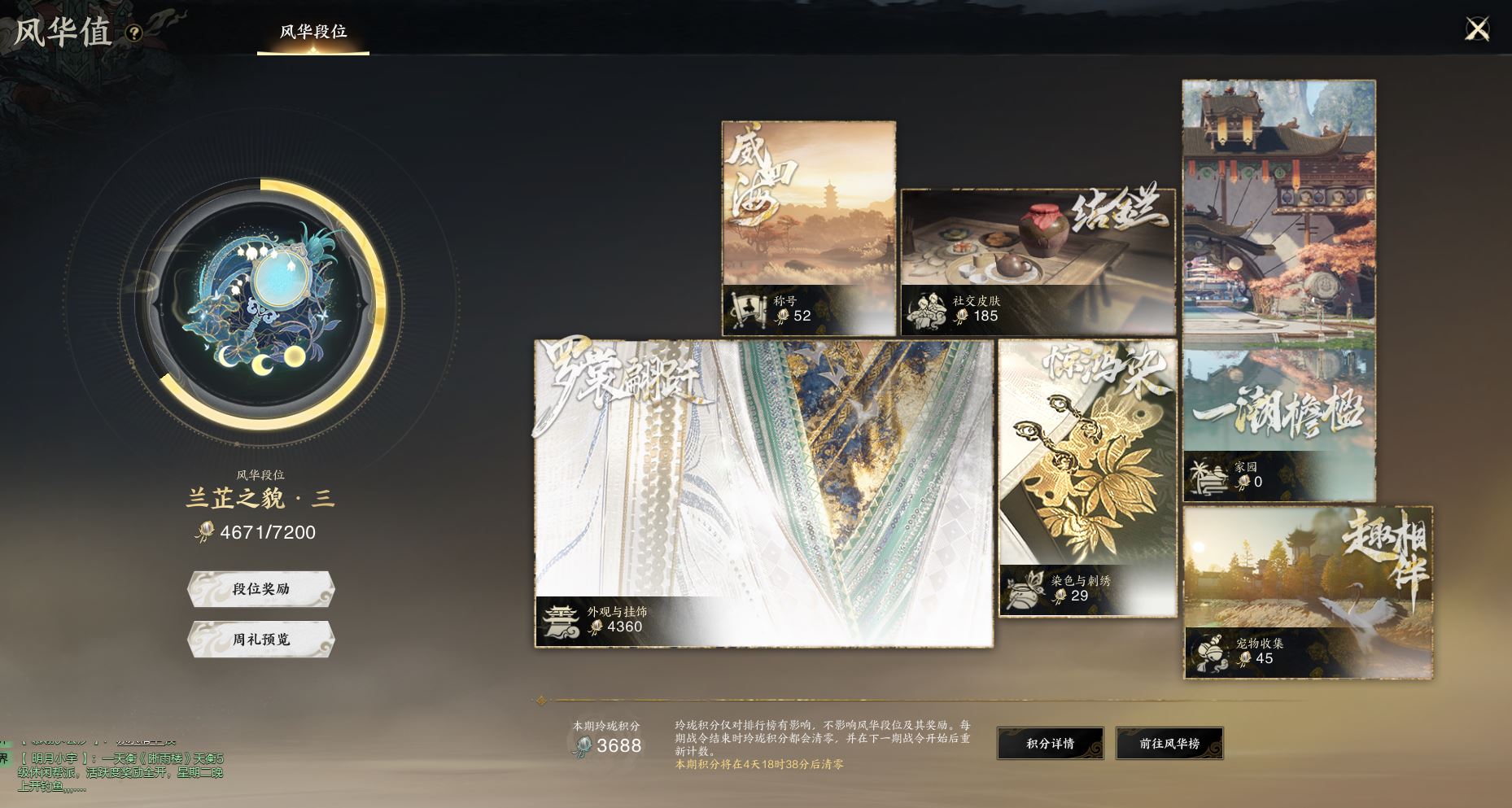
Task: Switch to the 风华段位 tab
Action: [x=313, y=33]
